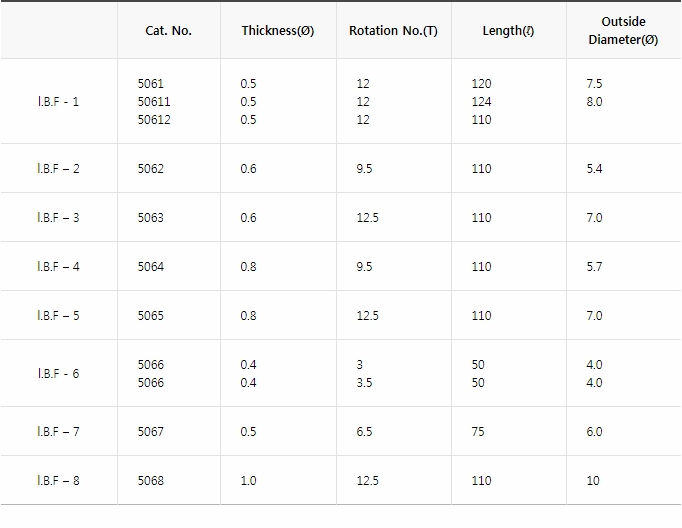This screenshot has width=682, height=528.
Task: Click the Outside Diameter(Ø) header
Action: click(623, 30)
